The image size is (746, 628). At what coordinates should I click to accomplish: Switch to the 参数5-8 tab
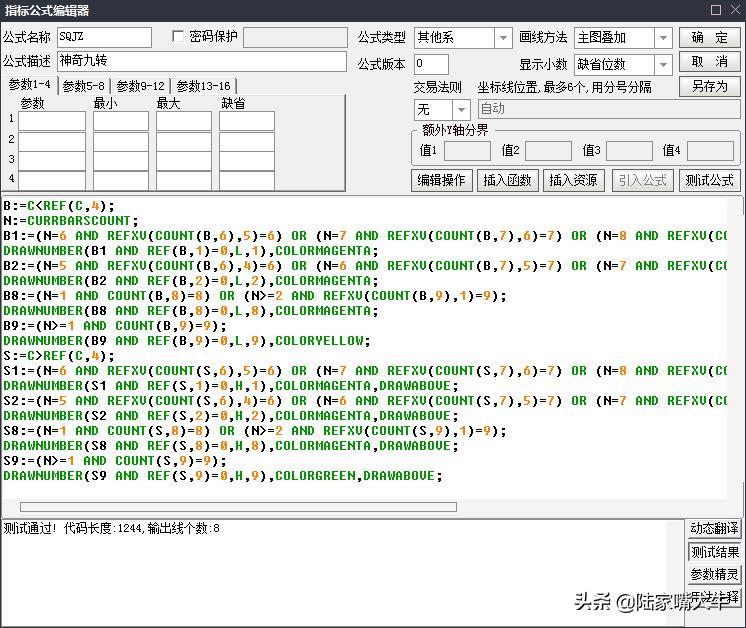pos(83,86)
